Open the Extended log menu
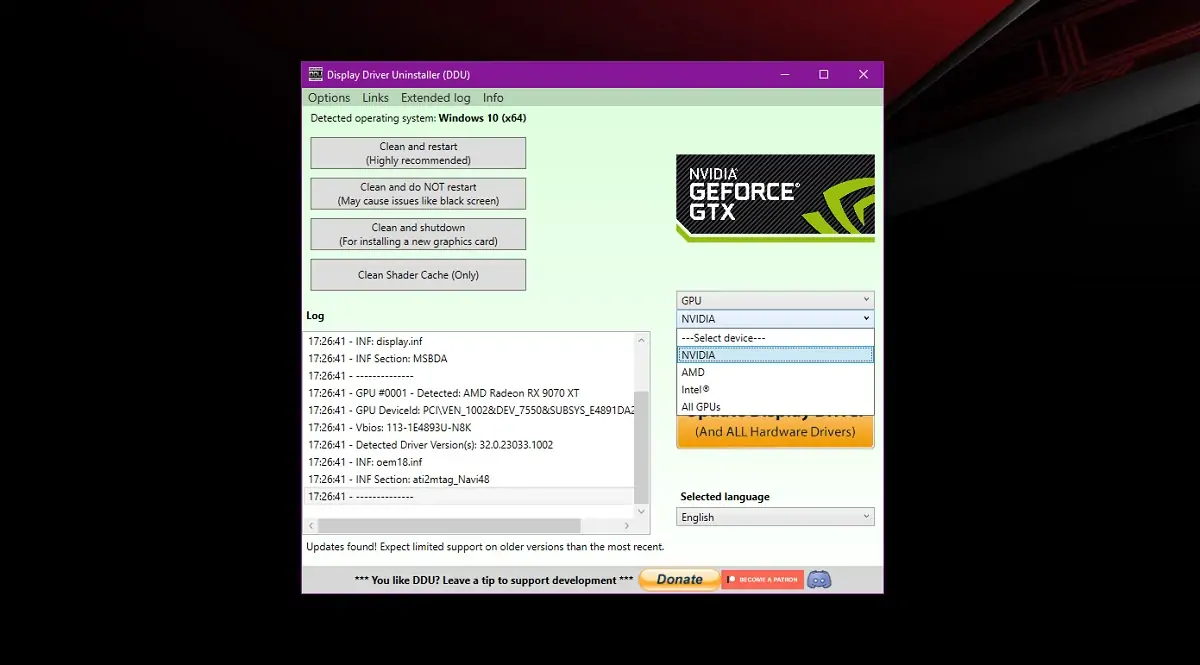This screenshot has width=1200, height=665. 436,98
